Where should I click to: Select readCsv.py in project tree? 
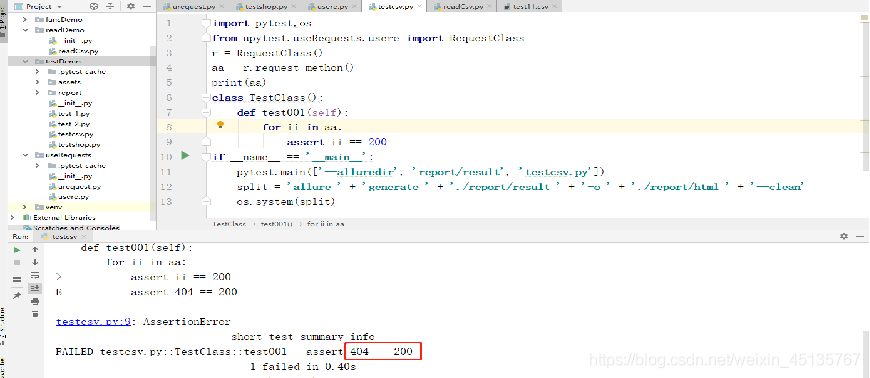pos(73,51)
